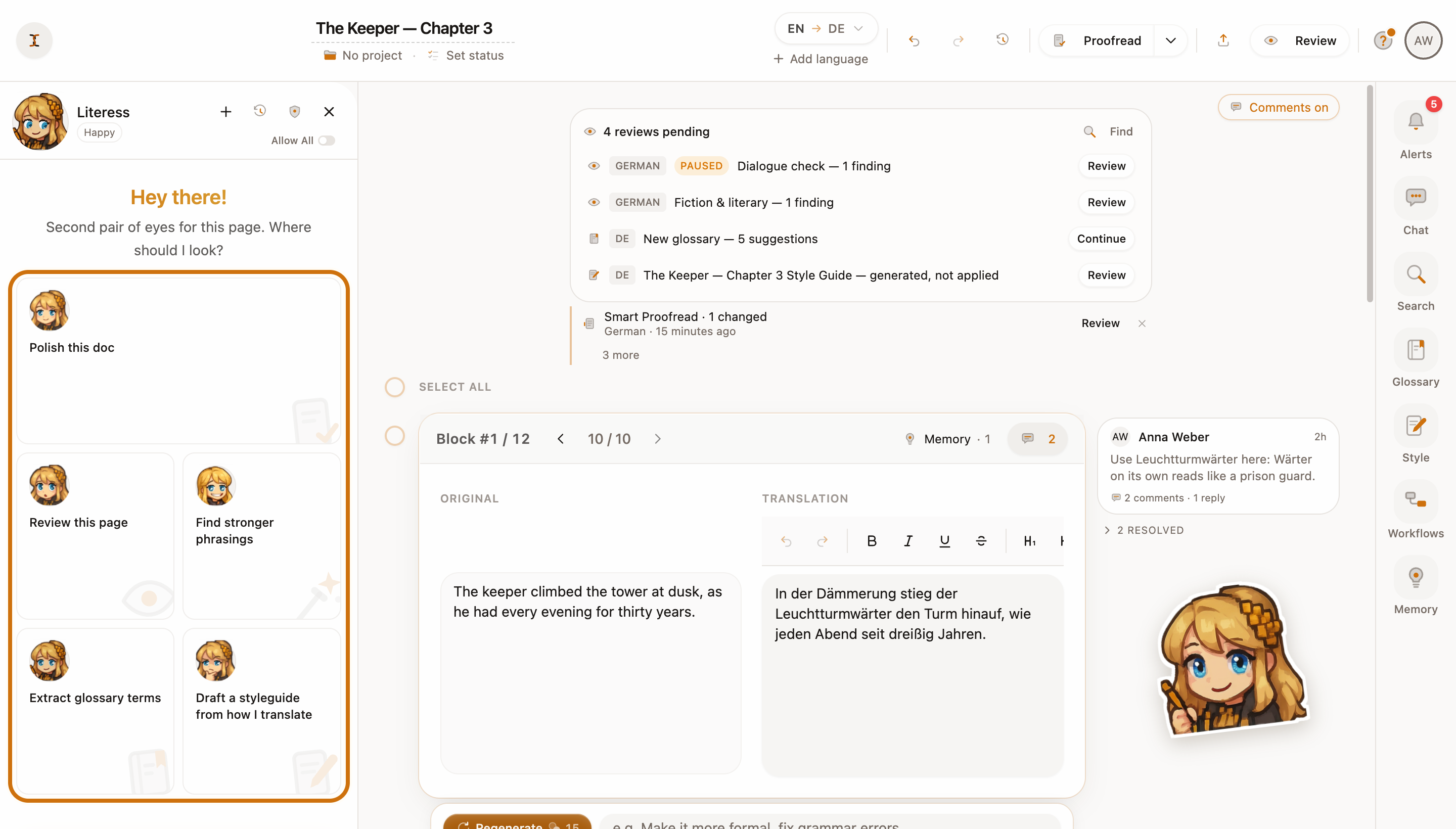Click the editor undo arrow above translation
Screen dimensions: 1456x829
coord(786,541)
